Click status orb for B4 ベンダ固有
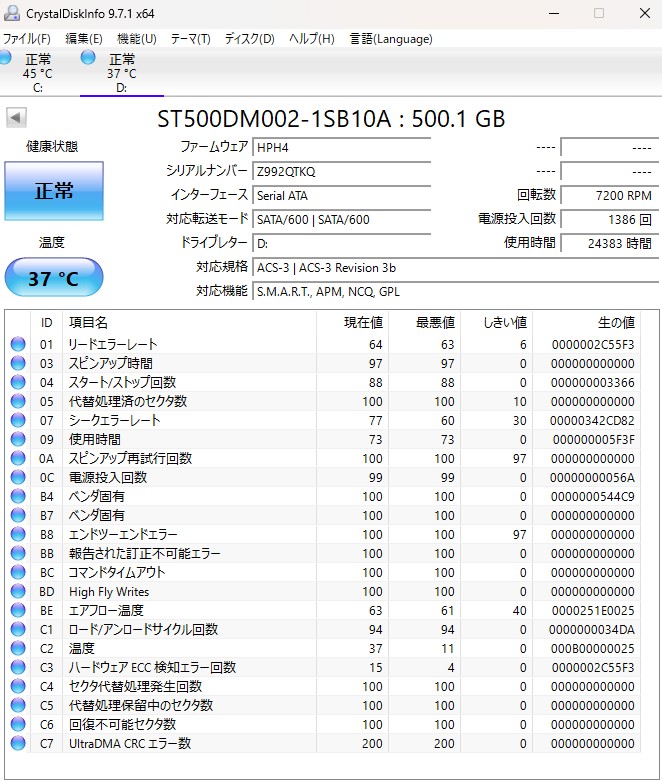Viewport: 662px width, 782px height. pos(18,496)
